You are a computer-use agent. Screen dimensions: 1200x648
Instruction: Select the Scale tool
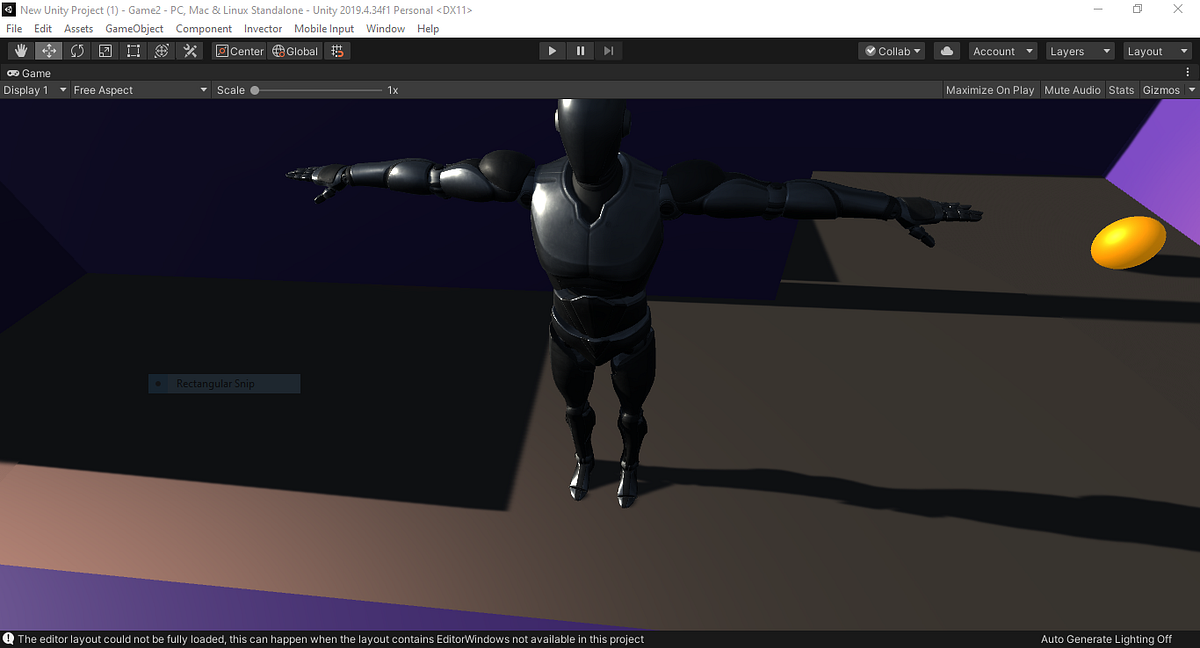105,50
